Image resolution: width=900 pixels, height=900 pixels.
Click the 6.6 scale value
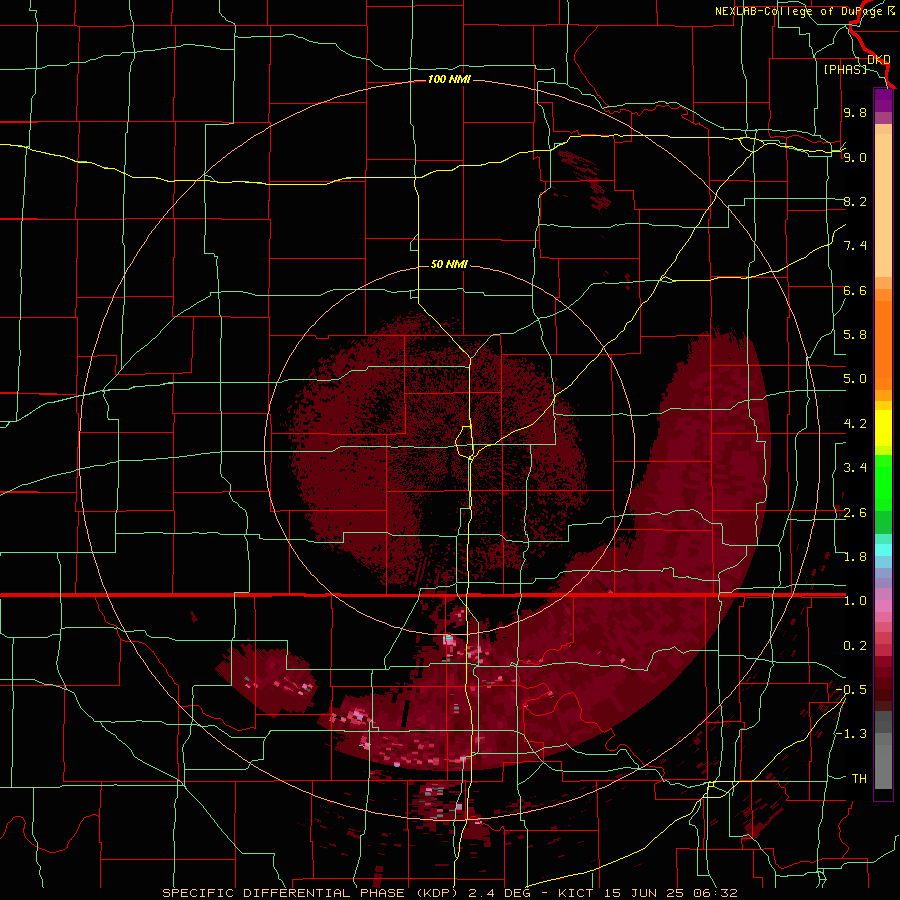click(x=855, y=290)
